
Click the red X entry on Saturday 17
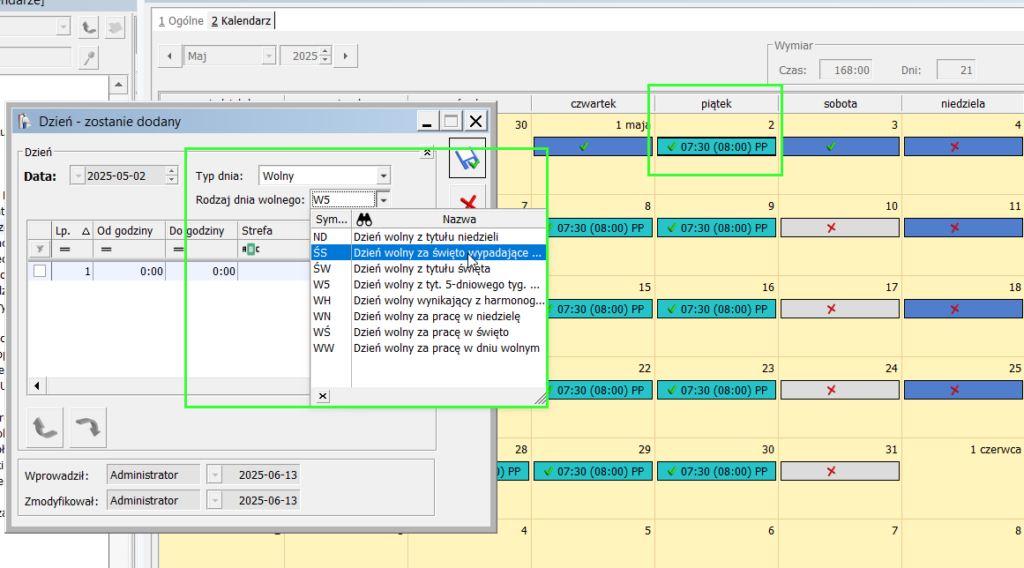tap(840, 309)
